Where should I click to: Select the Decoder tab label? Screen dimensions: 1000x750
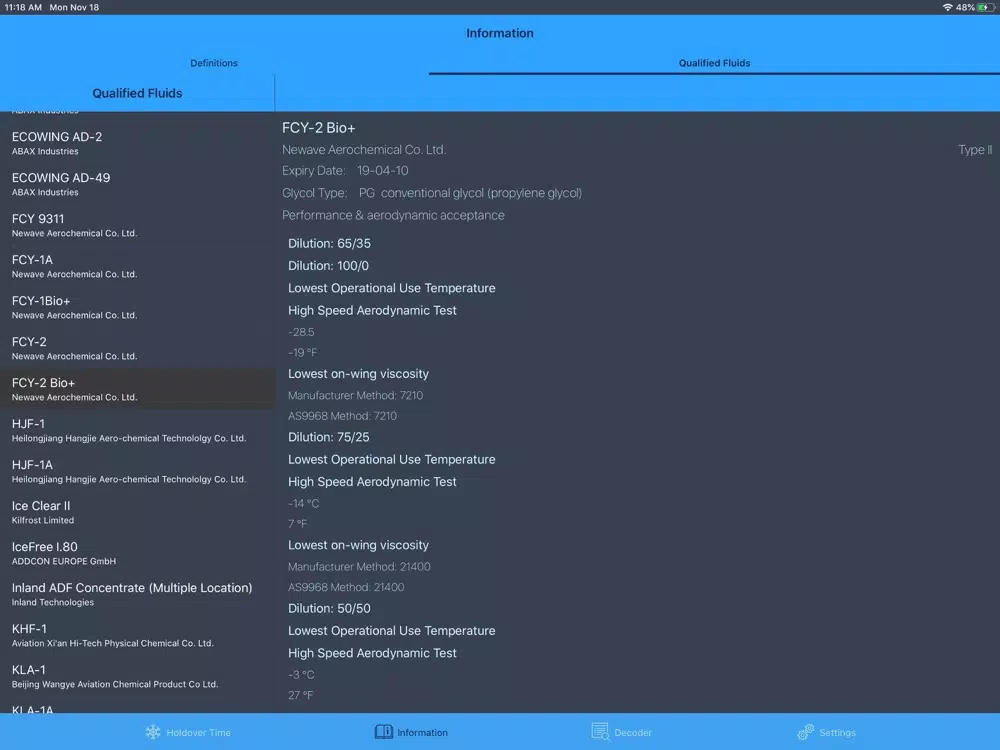click(x=633, y=733)
